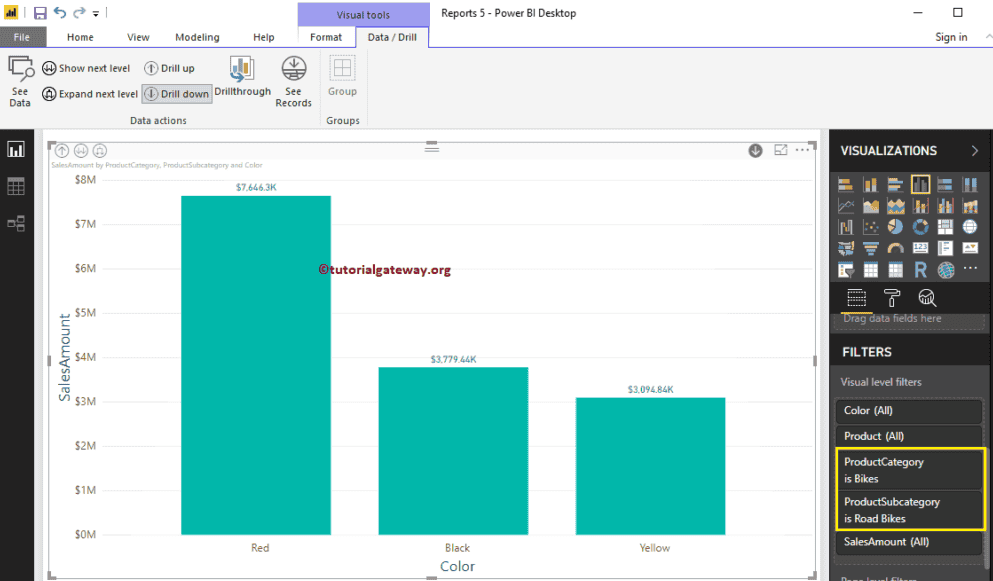Click Expand next level in ribbon

[90, 94]
